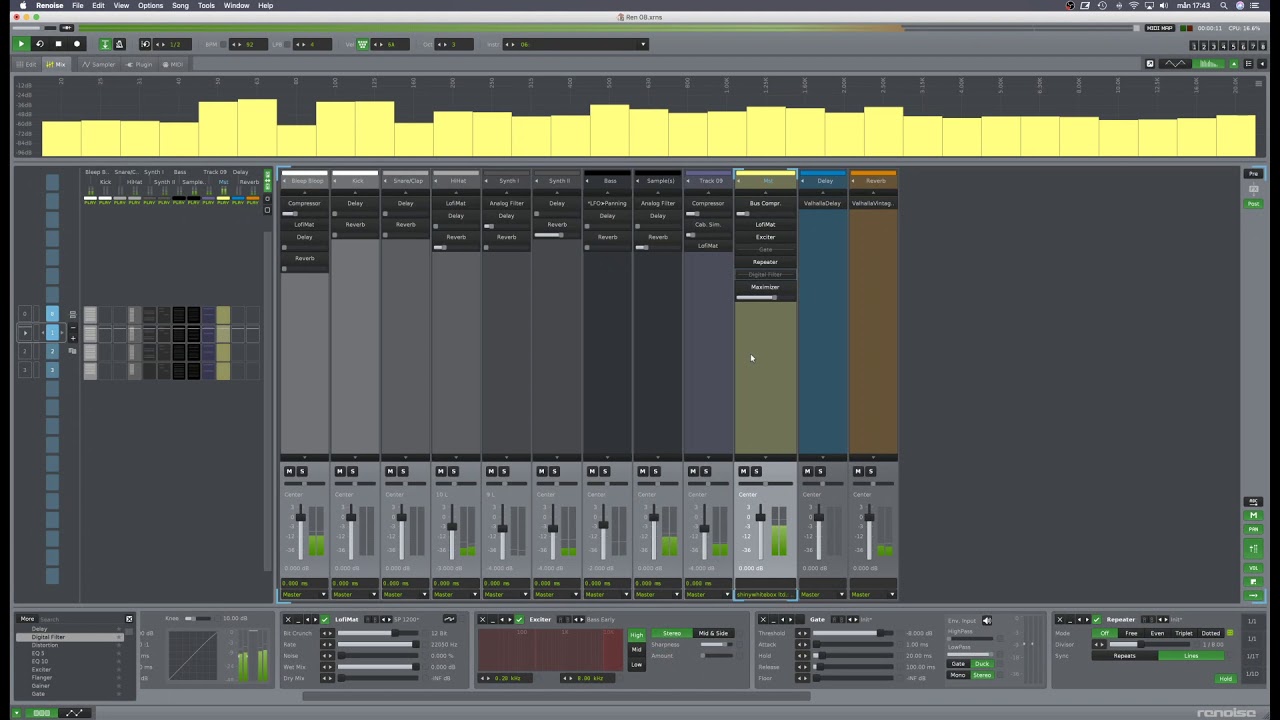
Task: Adjust the Mst track volume fader
Action: pos(760,517)
